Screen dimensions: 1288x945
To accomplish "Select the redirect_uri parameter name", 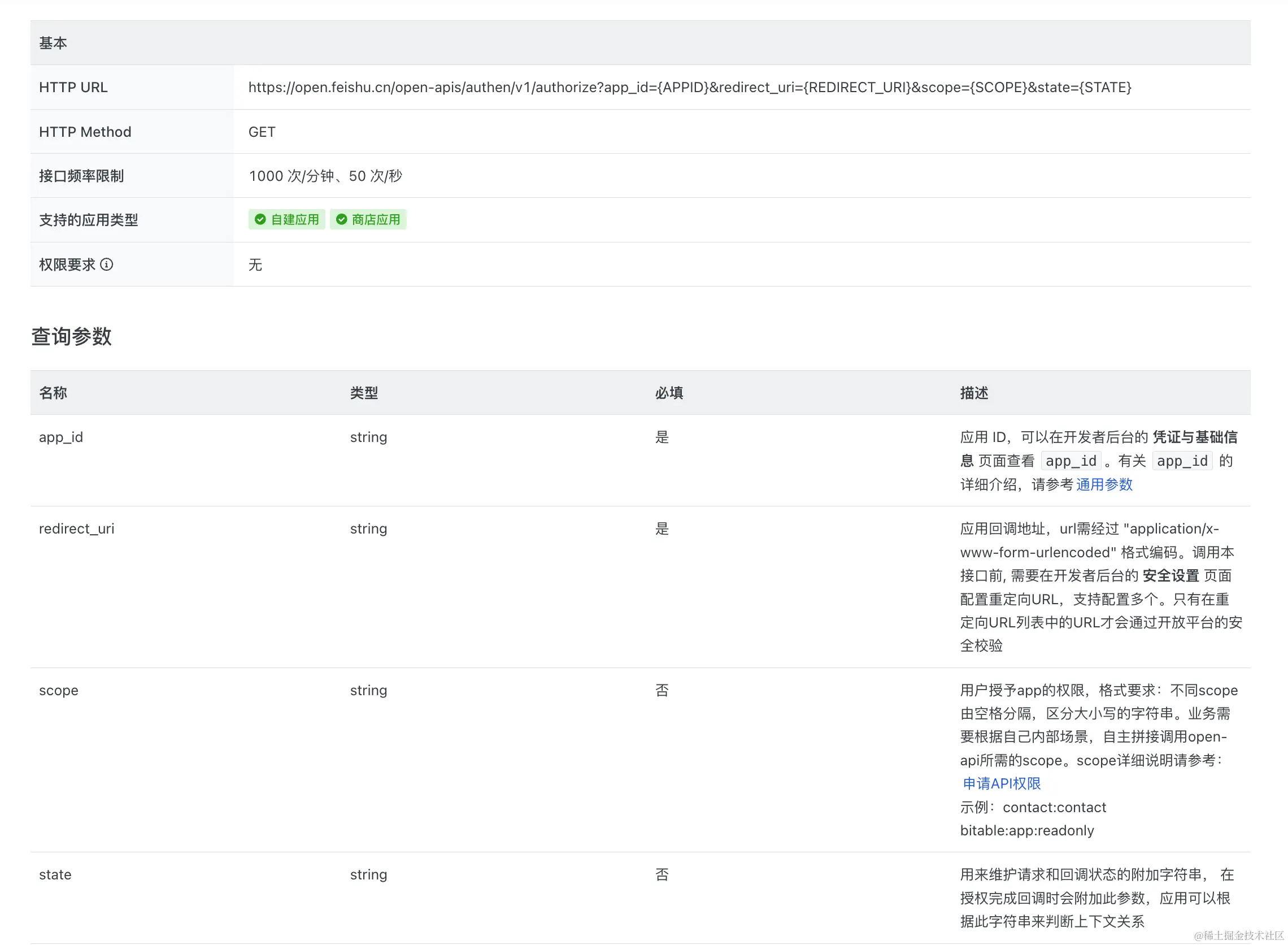I will [x=77, y=528].
